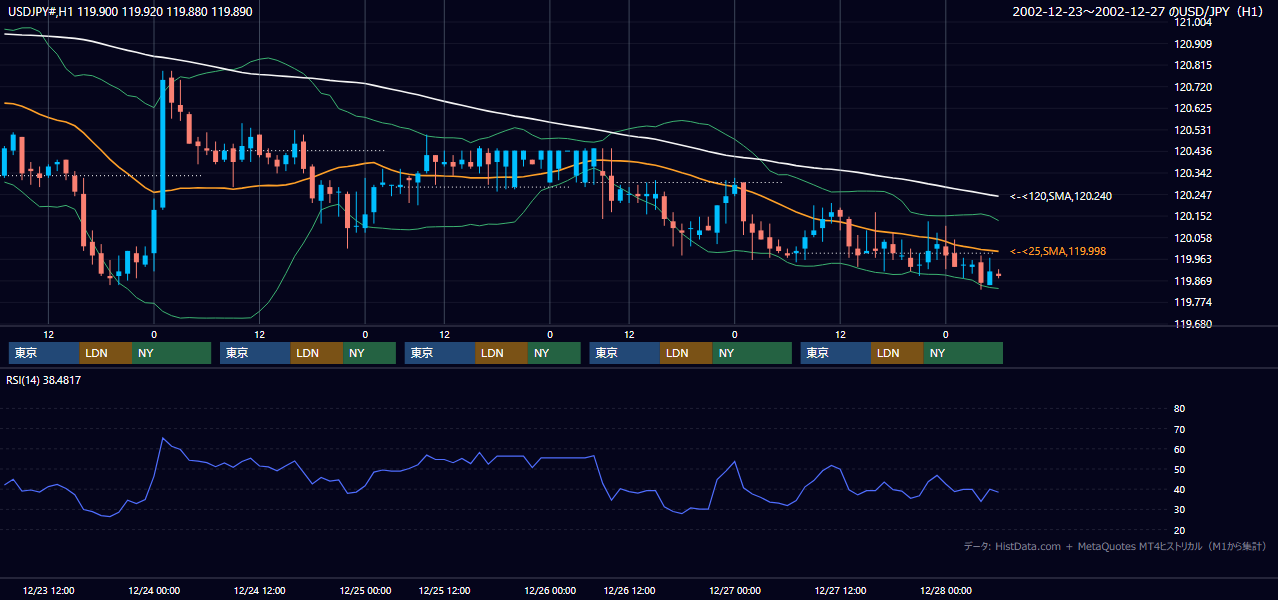Click RSI scale level 30
Viewport: 1278px width, 600px height.
coord(1179,510)
